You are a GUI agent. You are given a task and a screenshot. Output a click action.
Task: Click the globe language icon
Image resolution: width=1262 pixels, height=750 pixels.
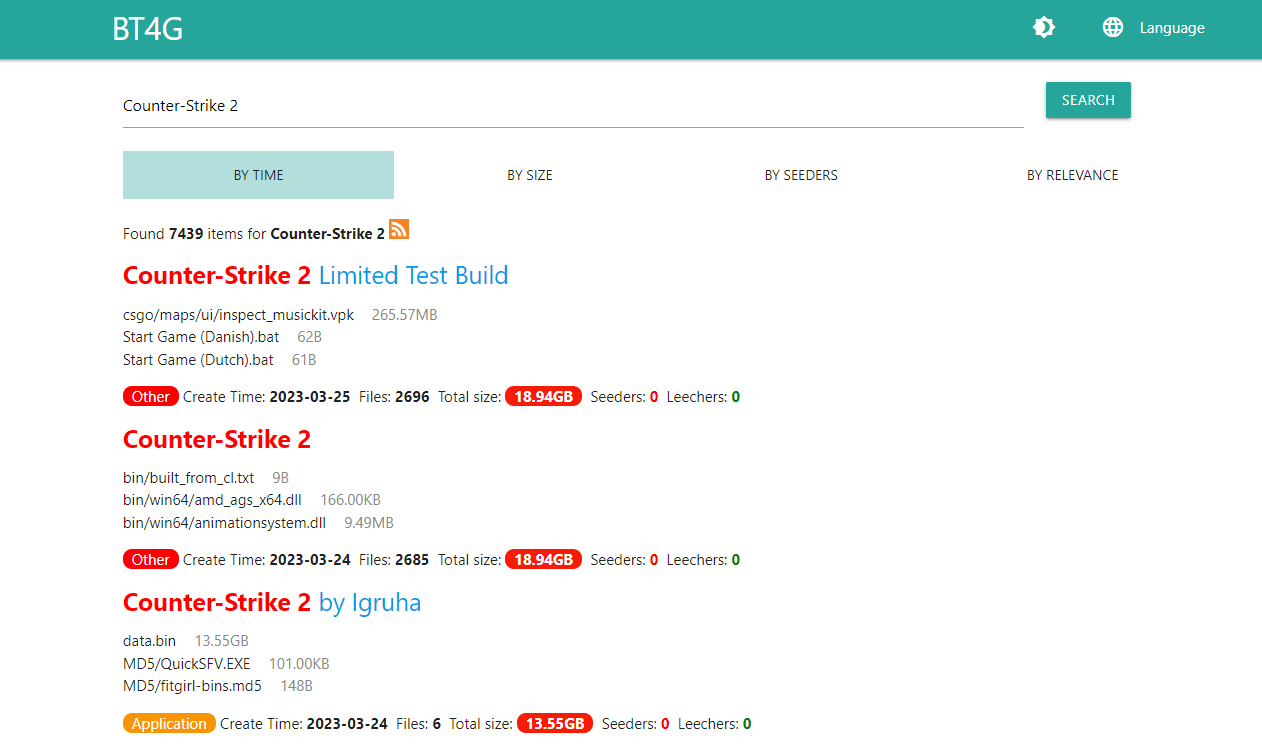[x=1113, y=28]
